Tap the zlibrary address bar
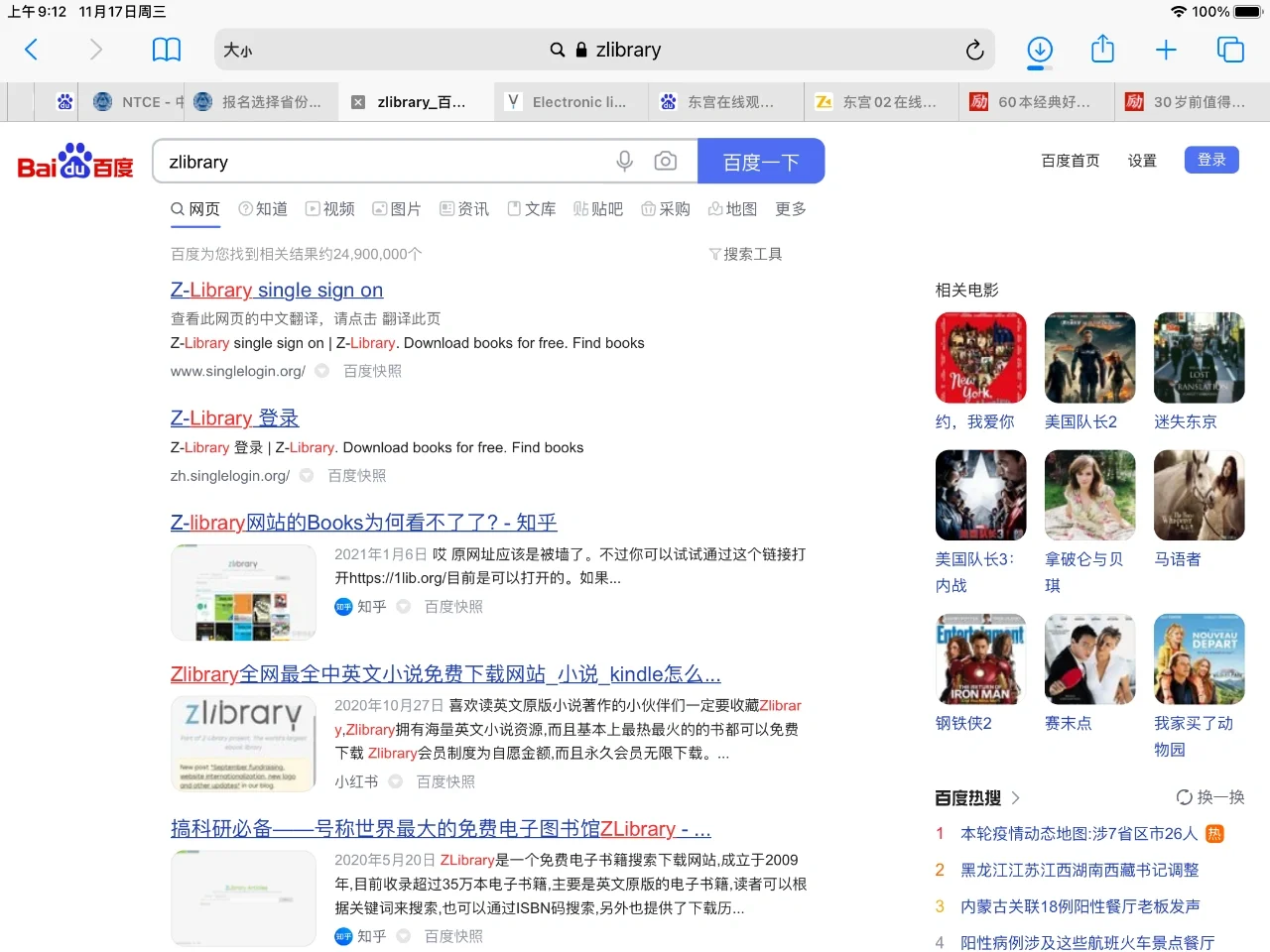The height and width of the screenshot is (952, 1270). 605,50
